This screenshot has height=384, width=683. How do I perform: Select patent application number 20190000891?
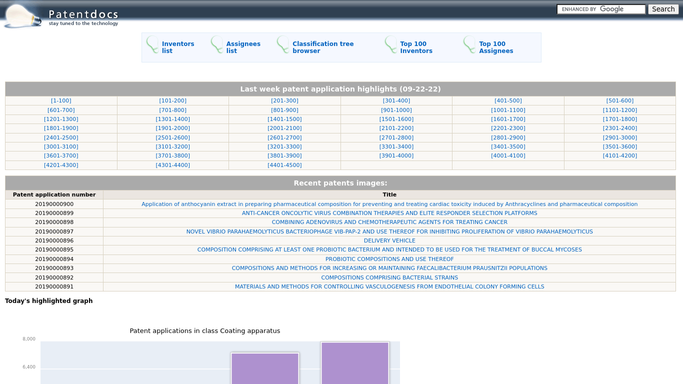[54, 287]
